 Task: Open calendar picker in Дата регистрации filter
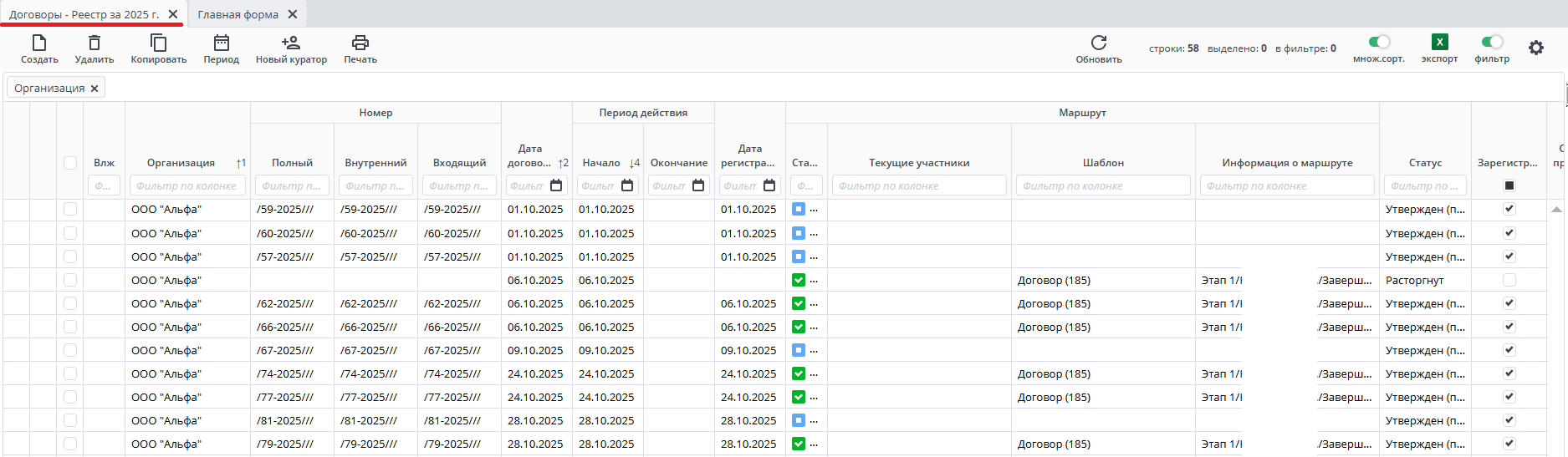(769, 185)
